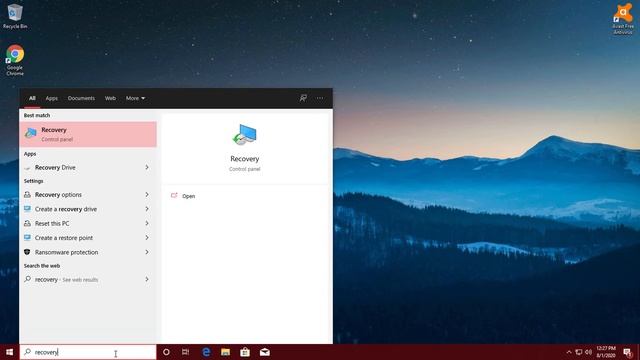Click the network icon in the system tray
Screen dimensions: 640x360
[x=578, y=352]
